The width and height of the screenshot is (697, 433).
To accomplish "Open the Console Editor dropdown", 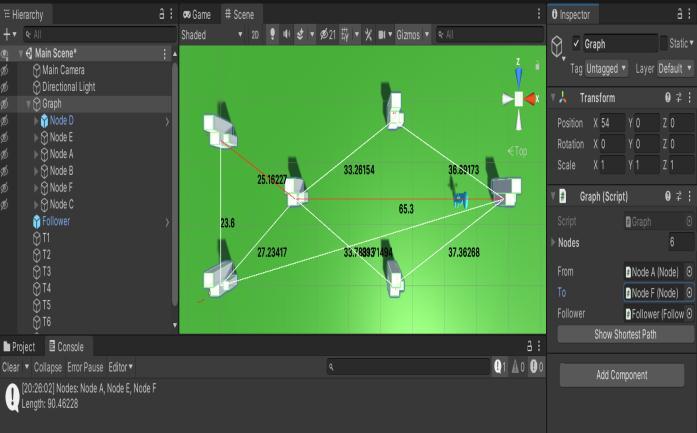I will tap(120, 367).
